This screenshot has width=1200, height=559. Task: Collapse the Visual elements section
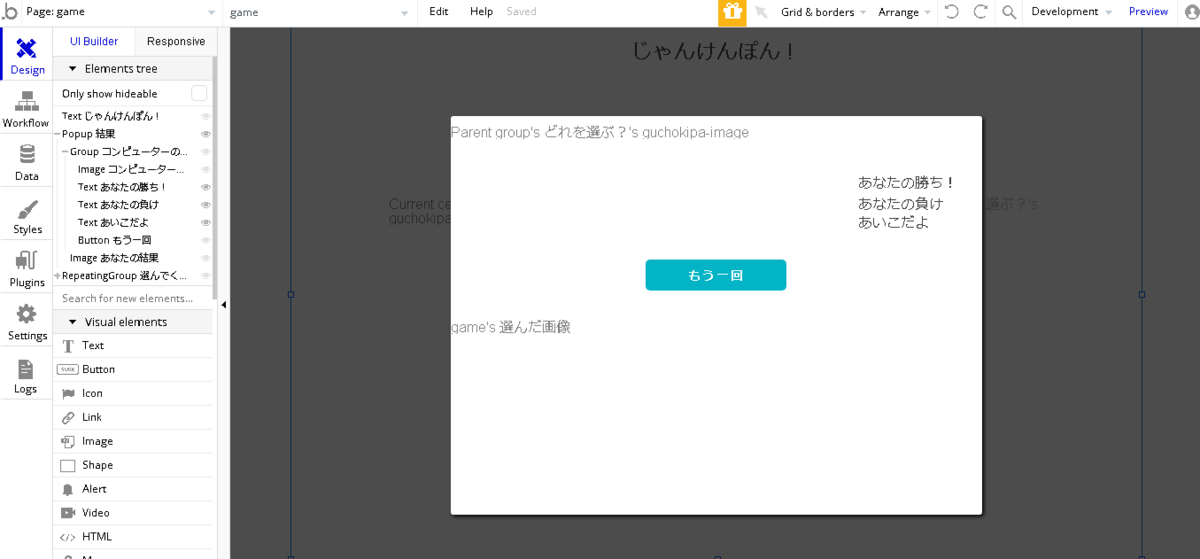tap(72, 322)
